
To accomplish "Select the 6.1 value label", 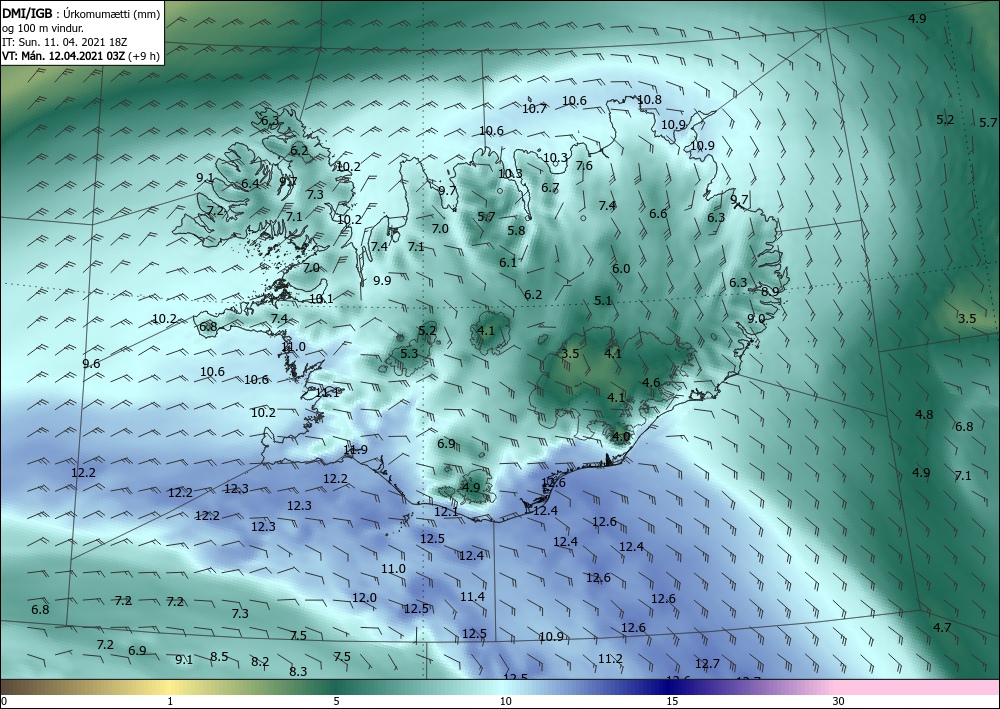I will (508, 262).
